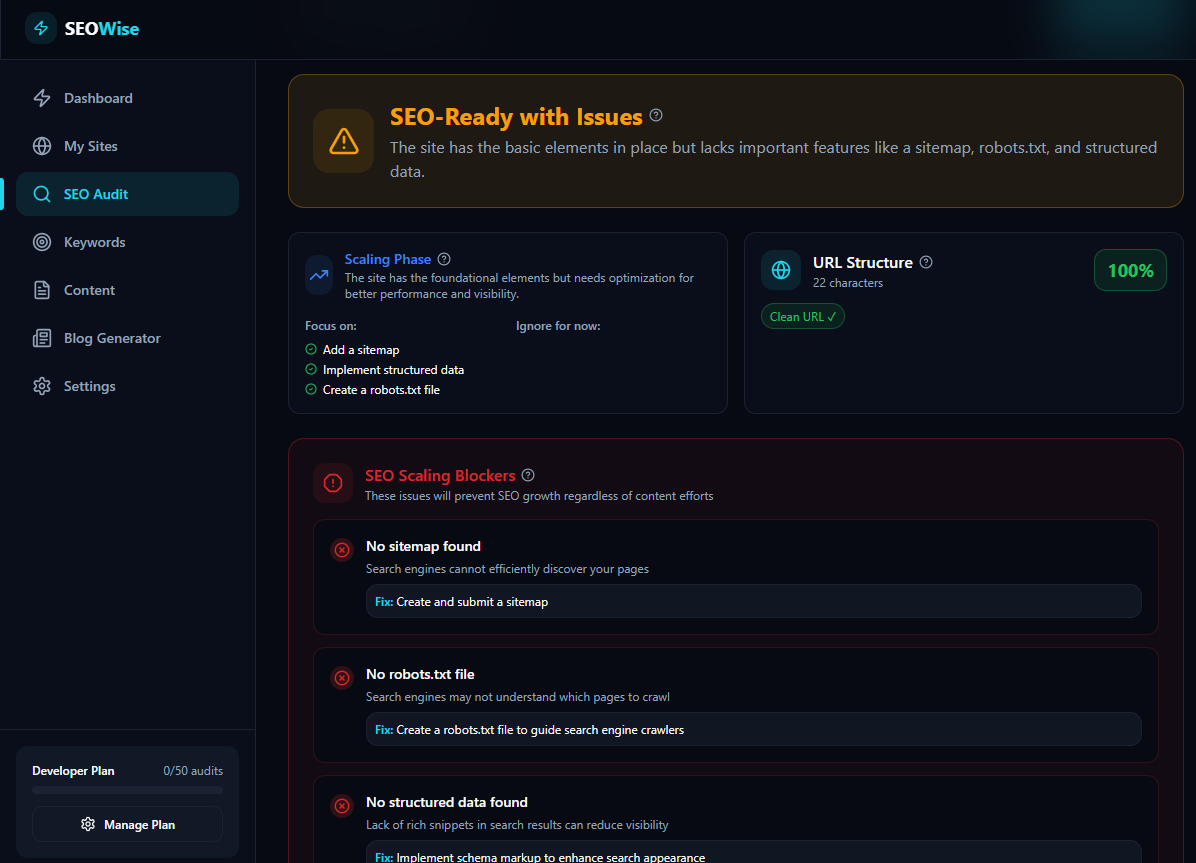
Task: Toggle the green check next to Add a sitemap
Action: (x=310, y=349)
